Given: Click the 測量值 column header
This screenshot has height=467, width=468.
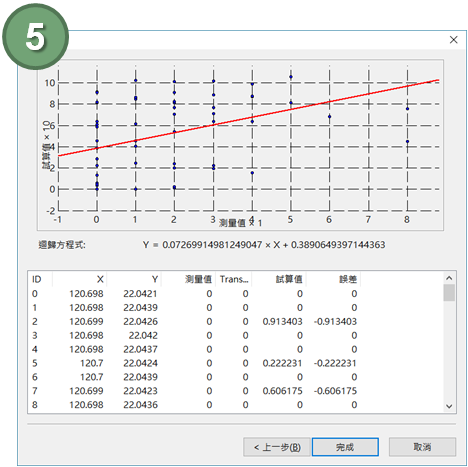Looking at the screenshot, I should 188,279.
